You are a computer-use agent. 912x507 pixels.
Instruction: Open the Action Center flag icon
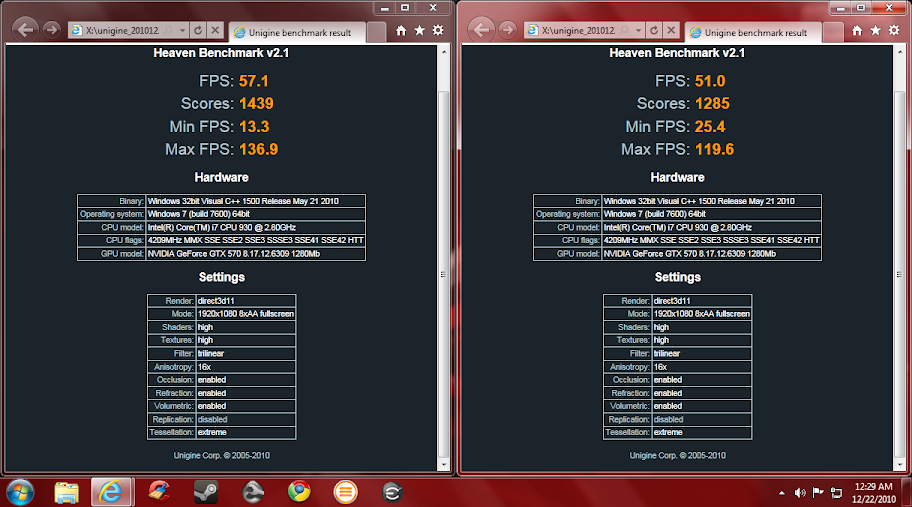coord(818,493)
